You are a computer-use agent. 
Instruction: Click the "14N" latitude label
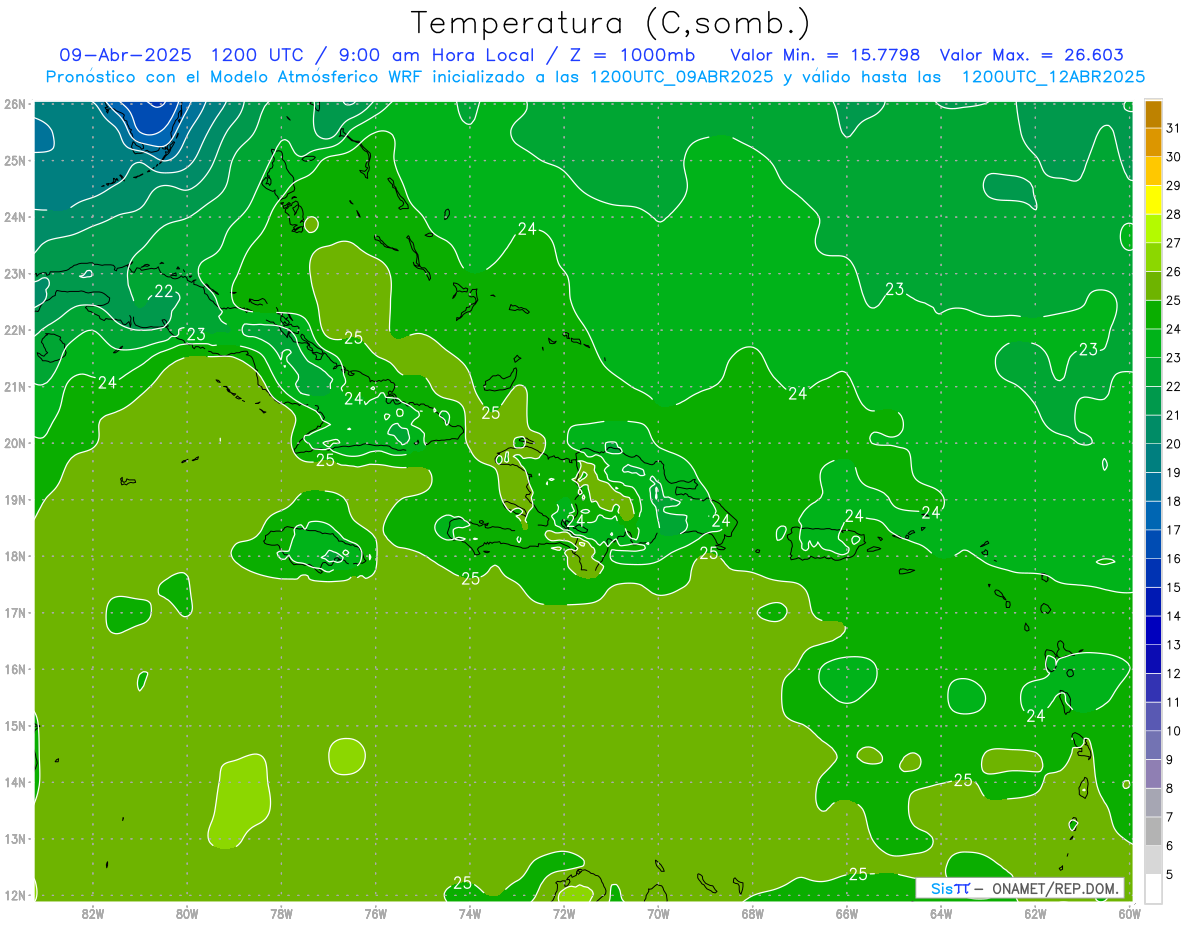click(x=15, y=782)
